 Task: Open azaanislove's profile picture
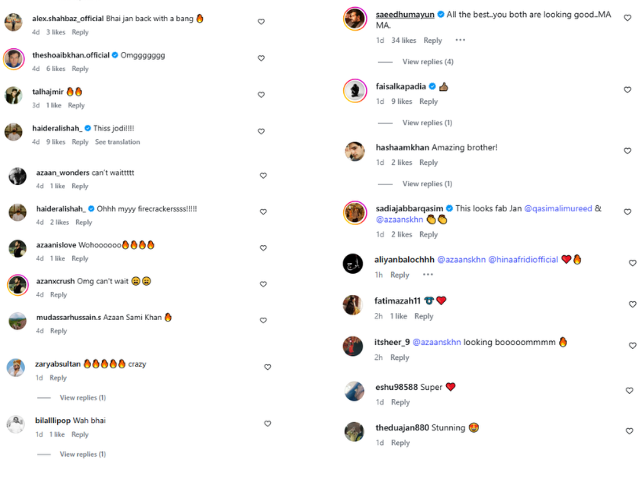tap(17, 248)
